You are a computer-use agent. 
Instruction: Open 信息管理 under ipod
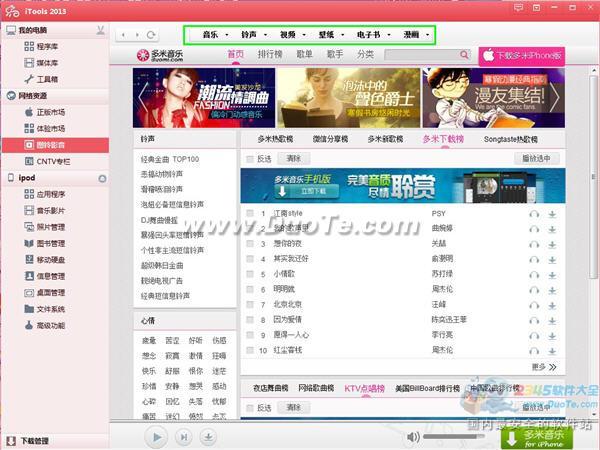tap(45, 276)
